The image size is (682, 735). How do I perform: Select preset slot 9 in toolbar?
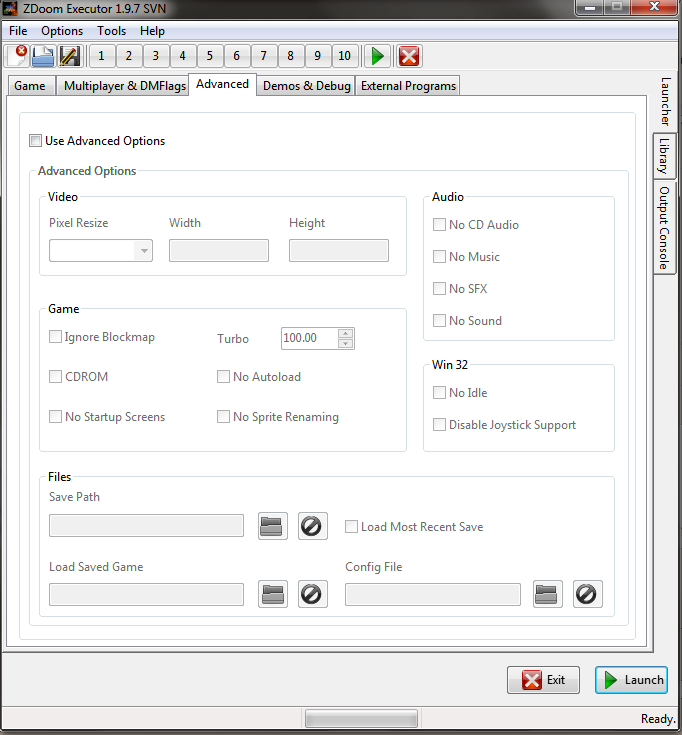[317, 56]
